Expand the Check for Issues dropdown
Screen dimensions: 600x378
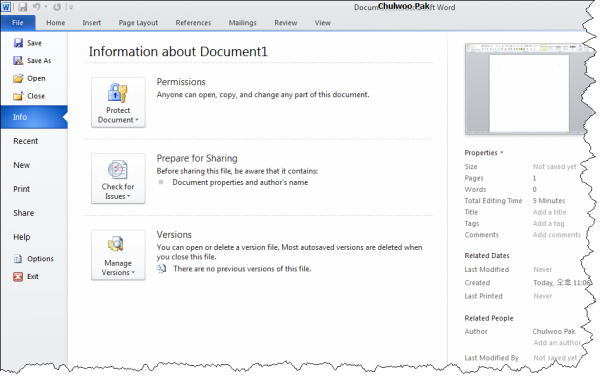pyautogui.click(x=118, y=179)
